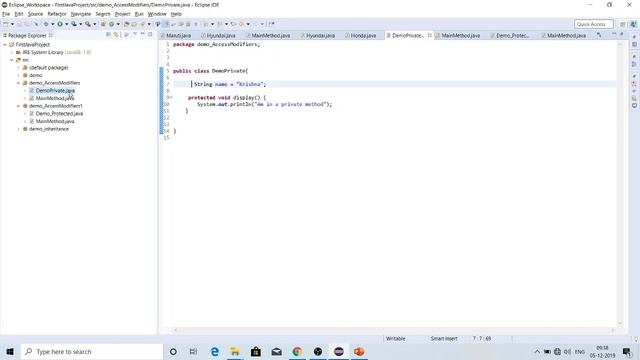Viewport: 640px width, 360px height.
Task: Click the 7 : 7 : 69 cursor position
Action: point(482,338)
